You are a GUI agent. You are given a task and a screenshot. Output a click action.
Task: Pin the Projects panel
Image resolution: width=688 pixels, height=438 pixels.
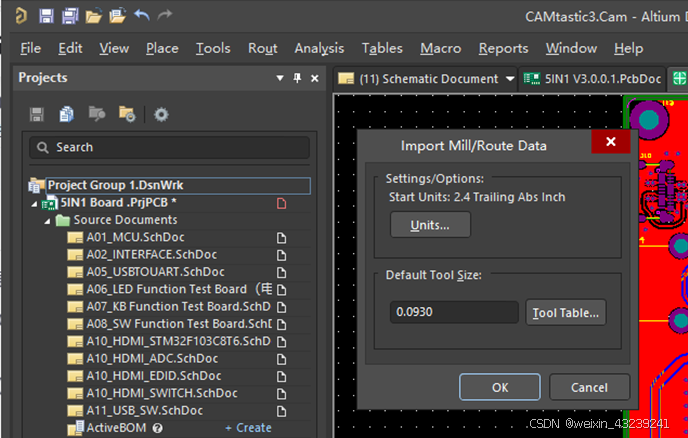point(297,78)
